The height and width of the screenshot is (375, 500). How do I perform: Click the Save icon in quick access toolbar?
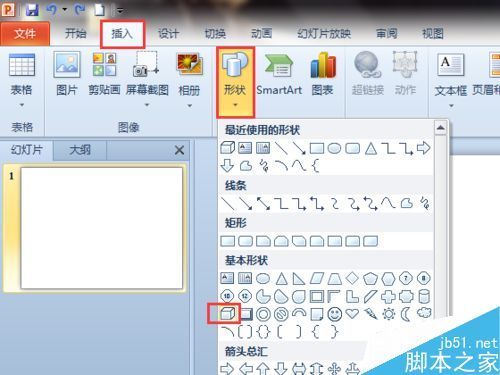coord(32,10)
